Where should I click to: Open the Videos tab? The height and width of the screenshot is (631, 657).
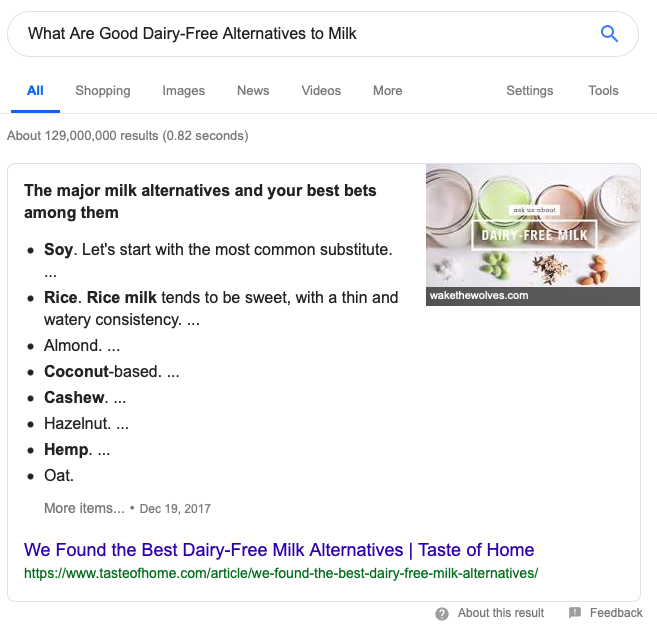point(321,91)
